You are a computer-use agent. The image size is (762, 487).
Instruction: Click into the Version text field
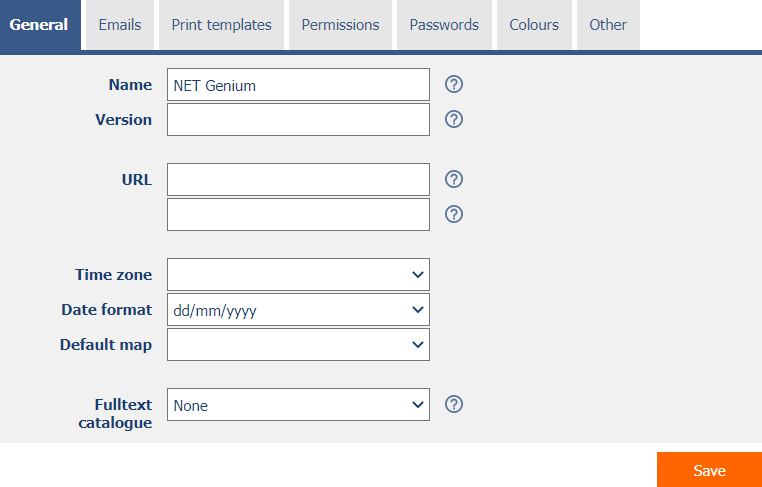point(298,120)
